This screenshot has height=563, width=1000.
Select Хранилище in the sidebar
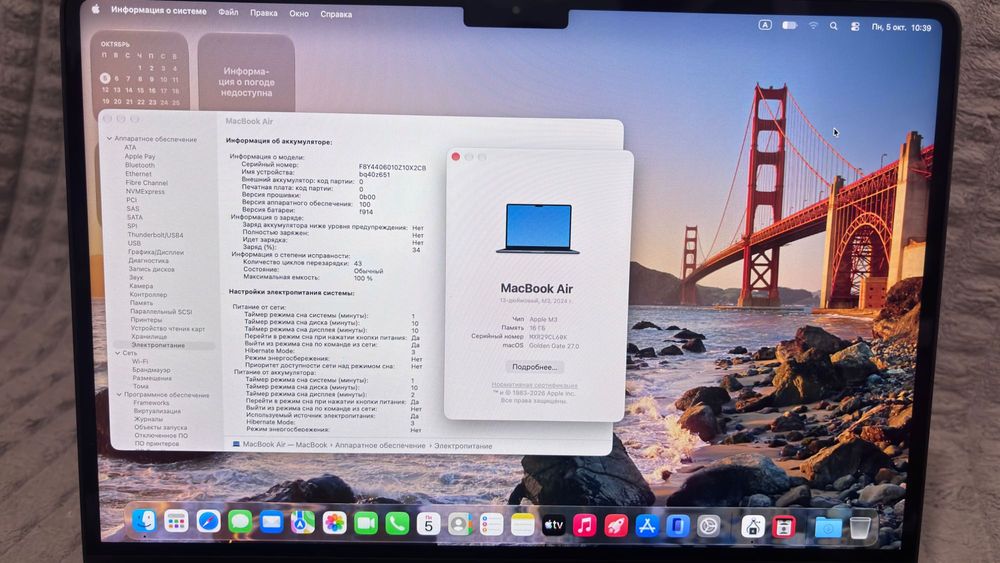[149, 337]
